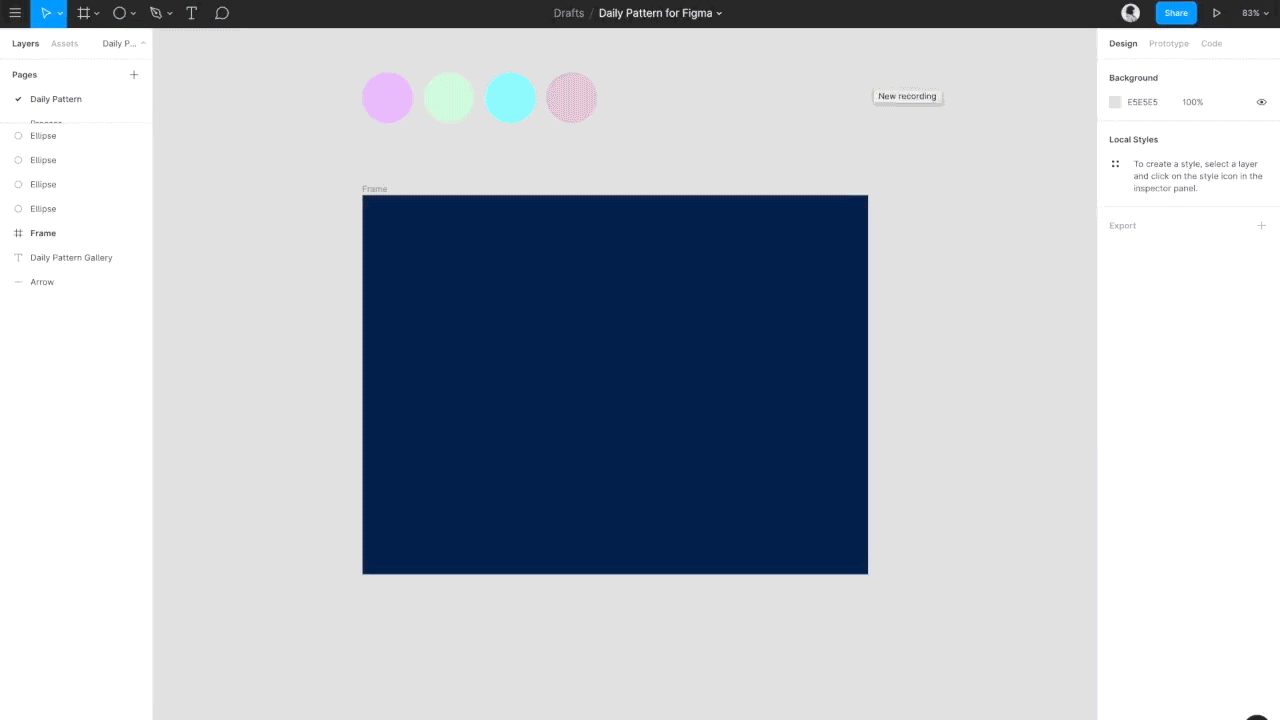Select the Pen tool
This screenshot has height=720, width=1280.
[155, 13]
